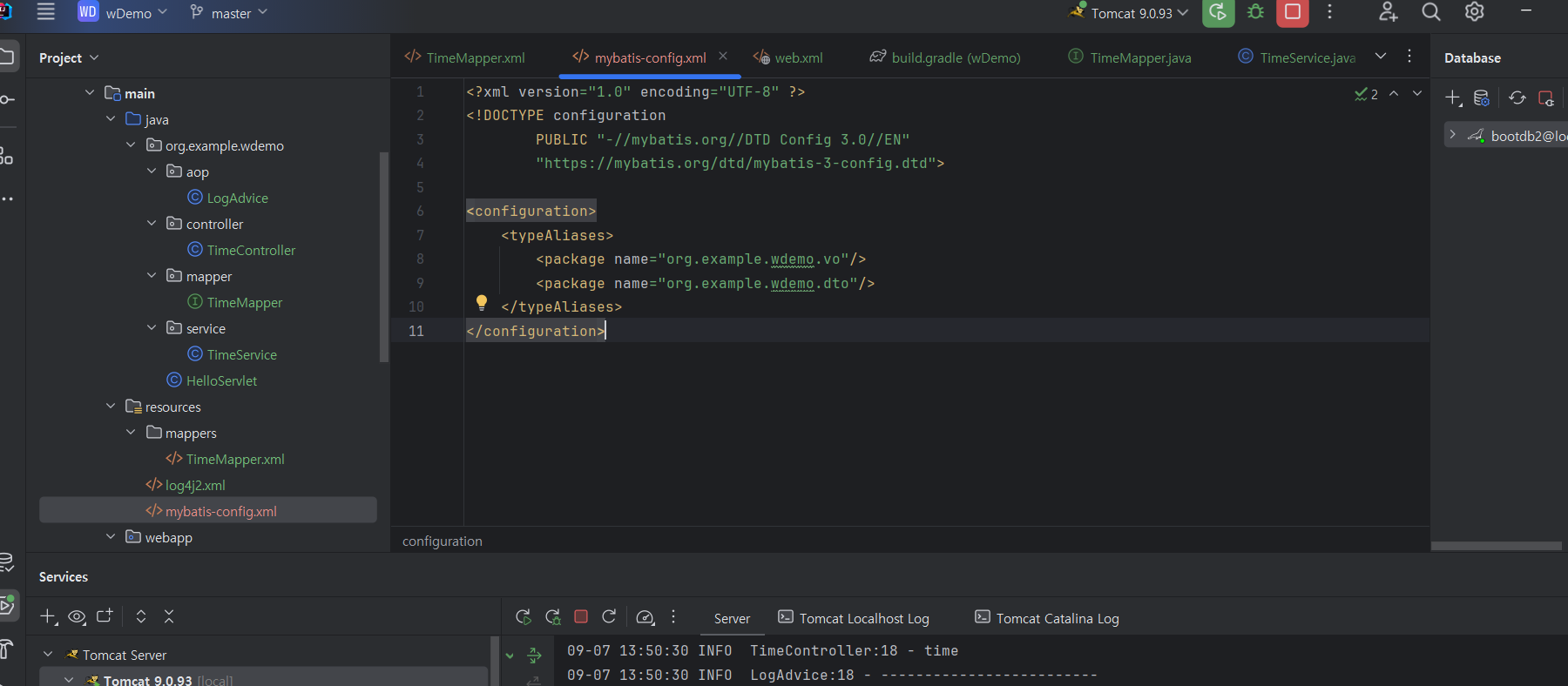This screenshot has width=1568, height=686.
Task: Select the LogAdvice class
Action: click(x=228, y=198)
